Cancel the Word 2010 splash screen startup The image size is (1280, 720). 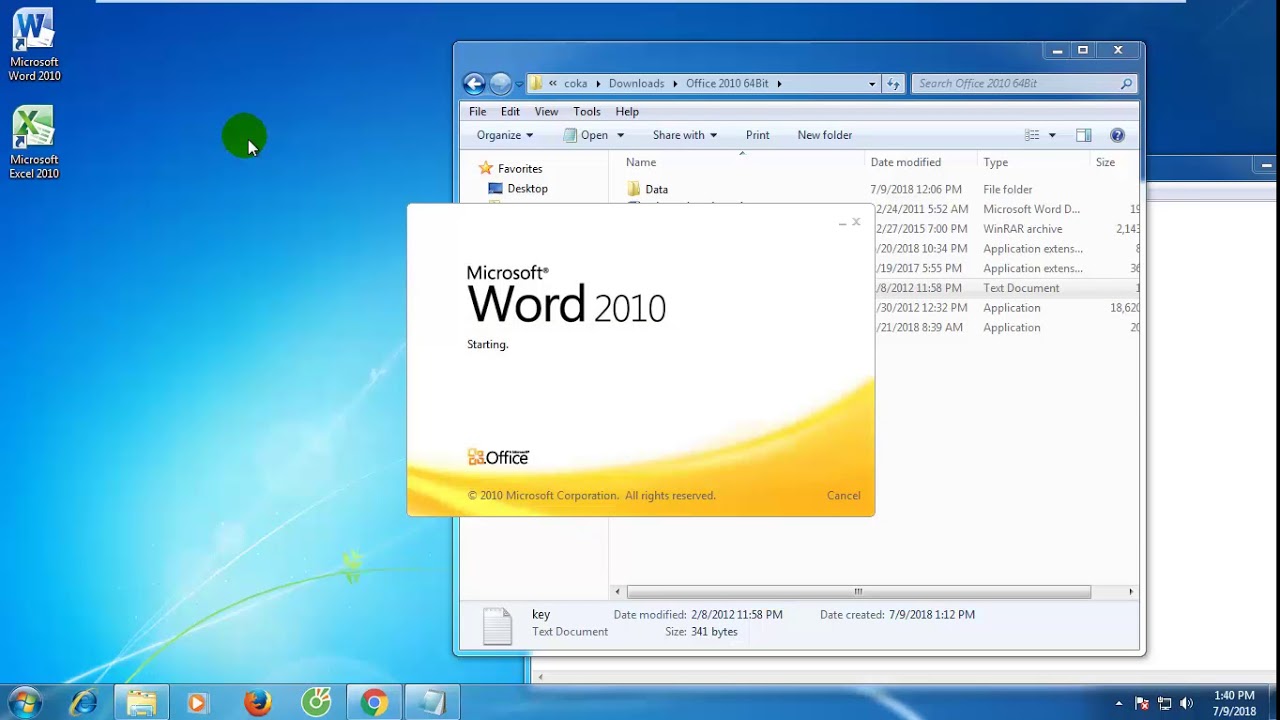(843, 496)
